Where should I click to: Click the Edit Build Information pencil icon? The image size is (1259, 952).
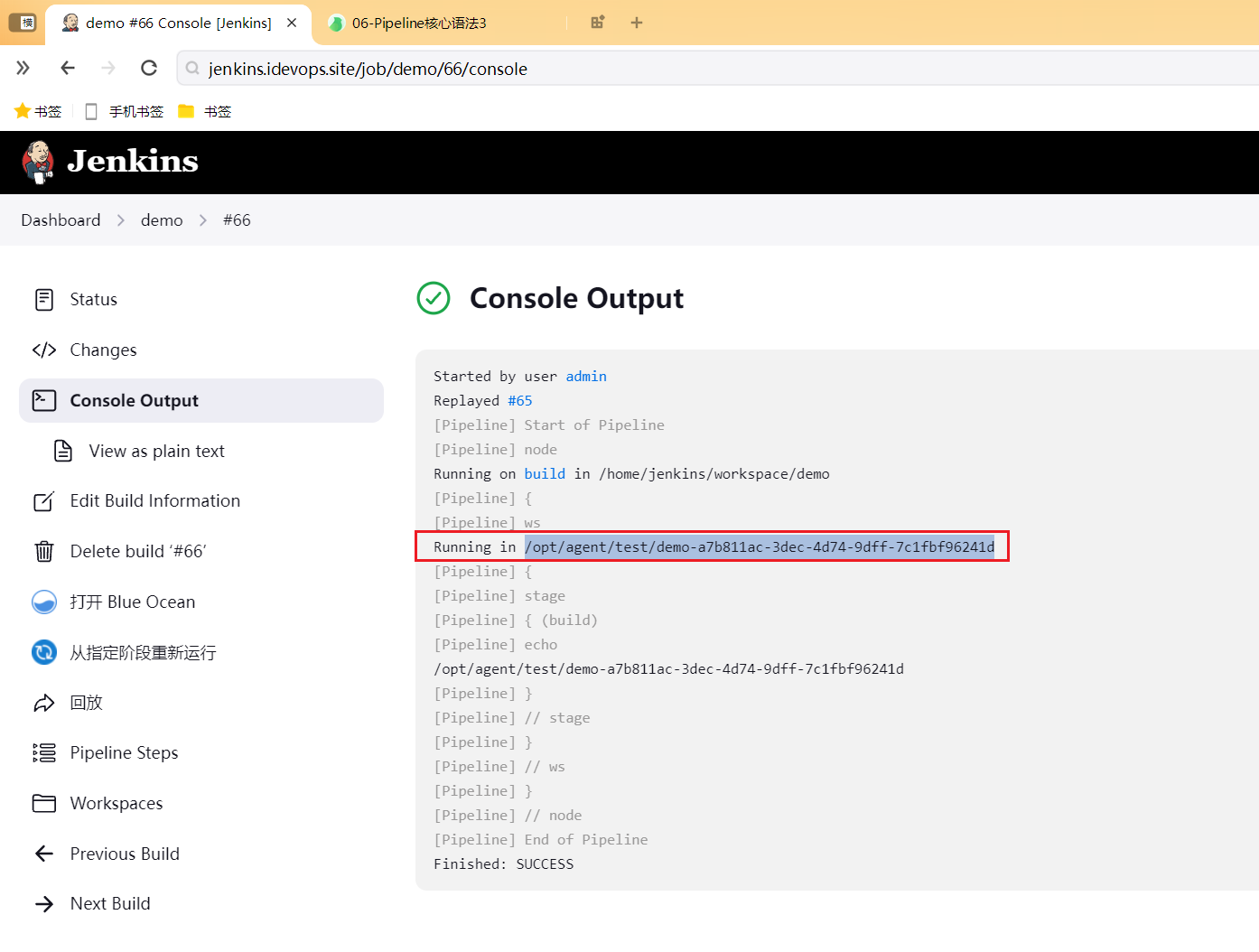tap(44, 501)
